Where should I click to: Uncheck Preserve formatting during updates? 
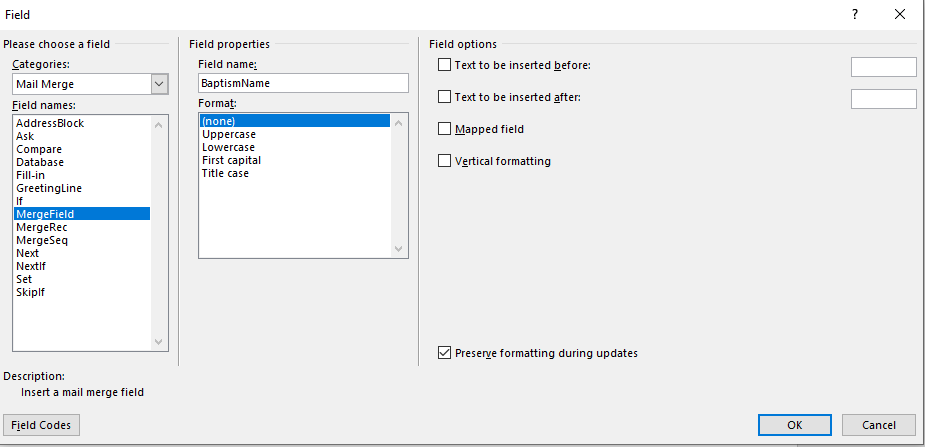(x=445, y=353)
